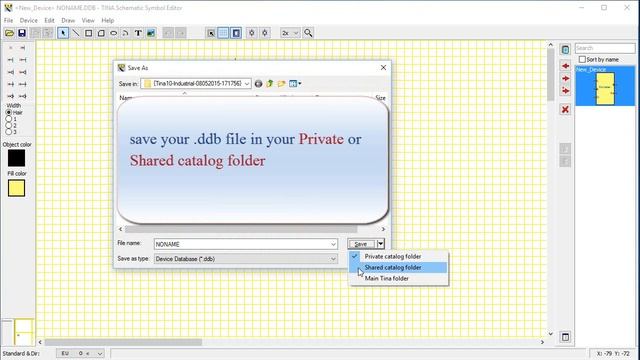The height and width of the screenshot is (360, 640).
Task: Click the red right arrow icon
Action: [x=565, y=78]
